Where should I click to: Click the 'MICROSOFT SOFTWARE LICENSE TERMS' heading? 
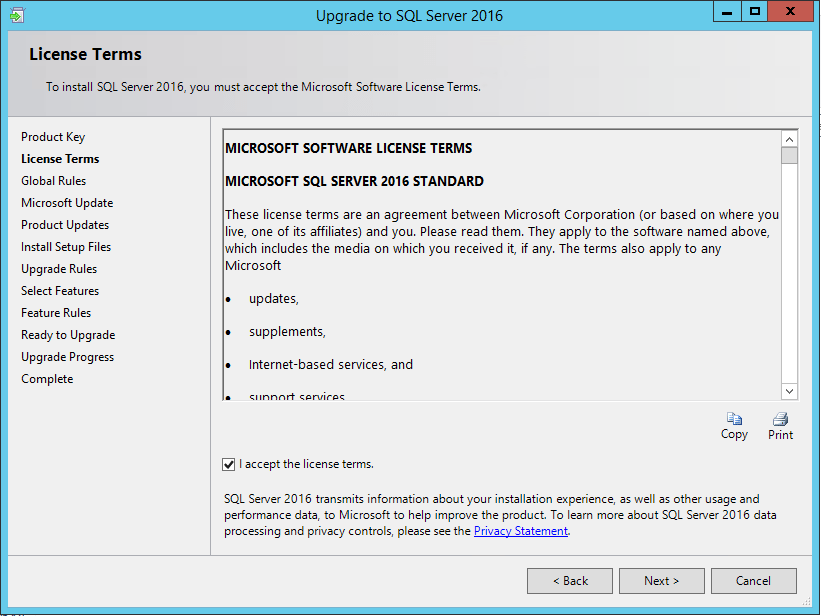pos(349,148)
